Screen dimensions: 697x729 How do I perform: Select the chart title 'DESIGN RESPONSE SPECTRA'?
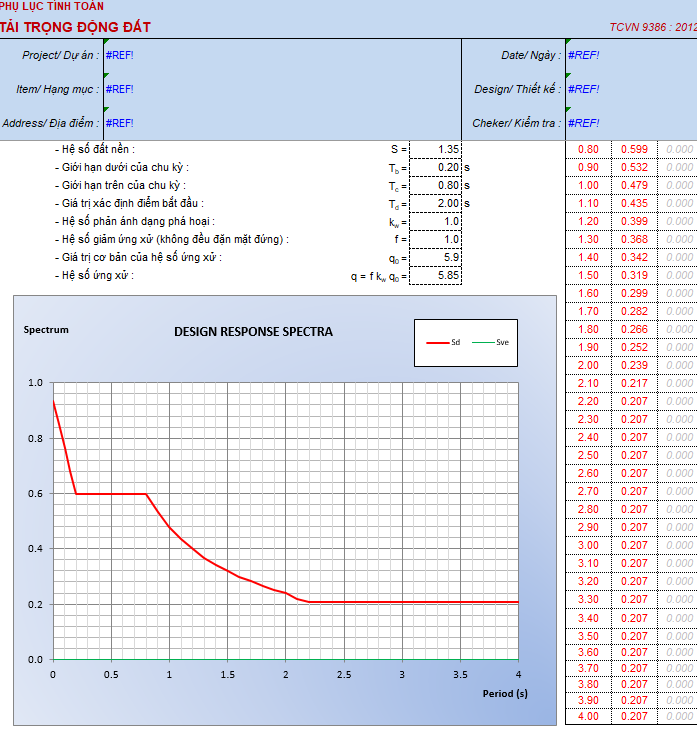253,332
